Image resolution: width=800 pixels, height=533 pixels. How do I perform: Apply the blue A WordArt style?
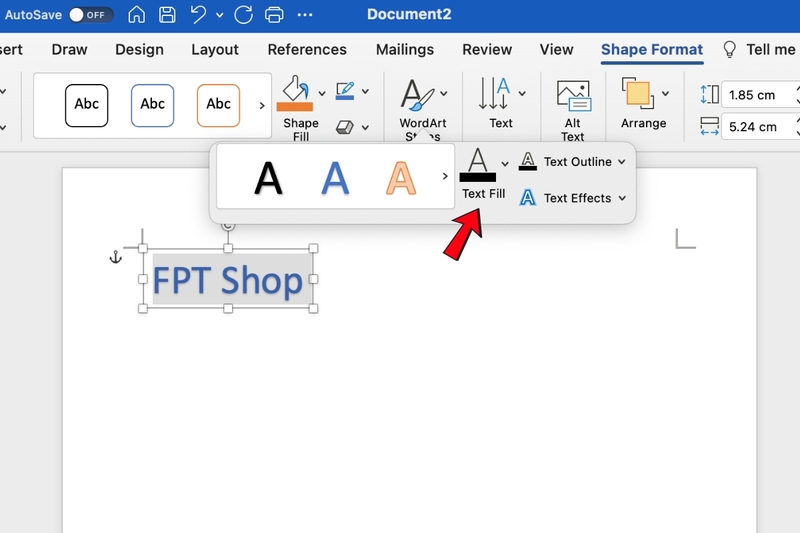(335, 179)
